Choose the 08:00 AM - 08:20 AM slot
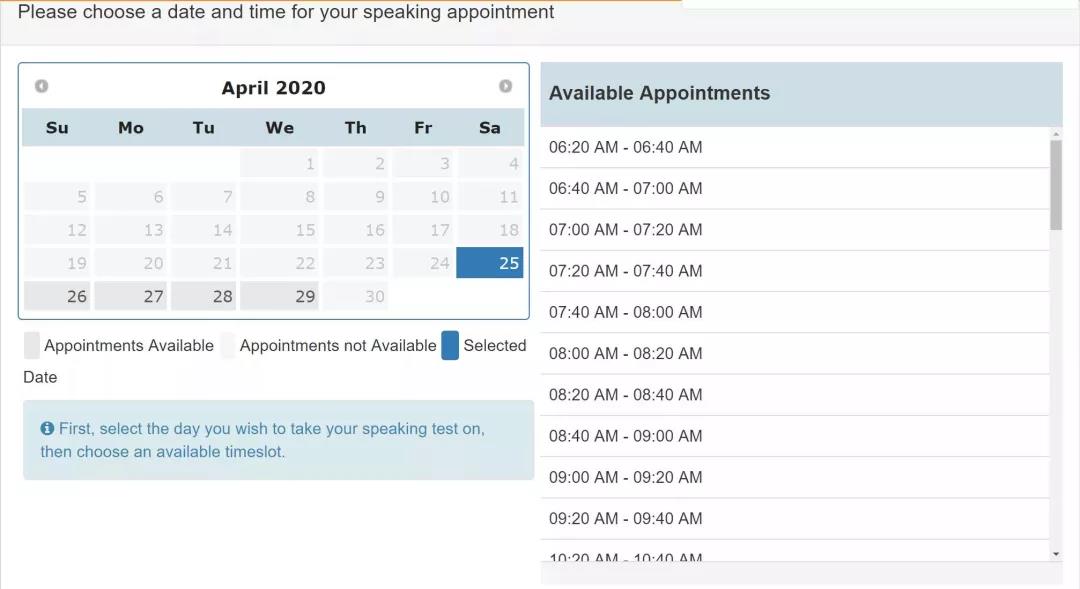Screen dimensions: 1080x589 coord(626,353)
